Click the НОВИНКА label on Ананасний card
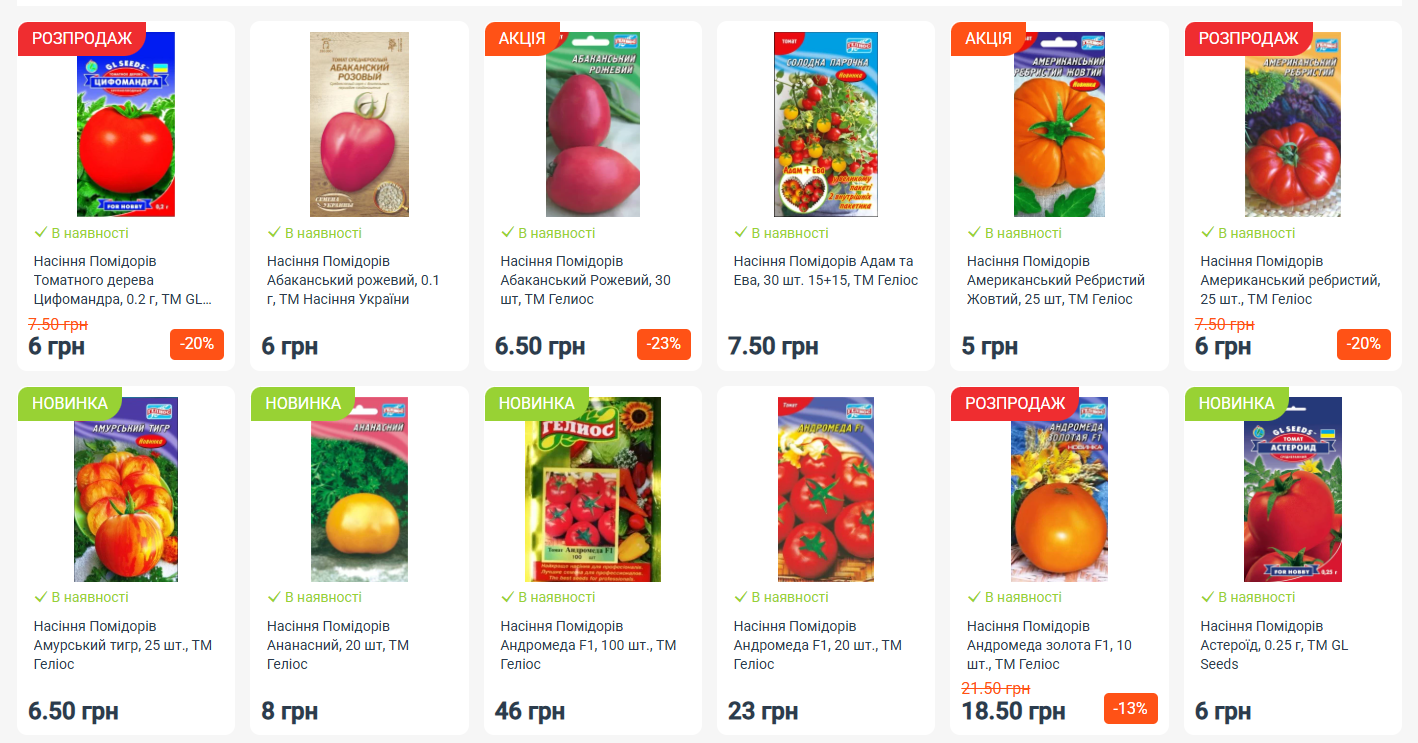This screenshot has height=743, width=1418. pos(303,403)
